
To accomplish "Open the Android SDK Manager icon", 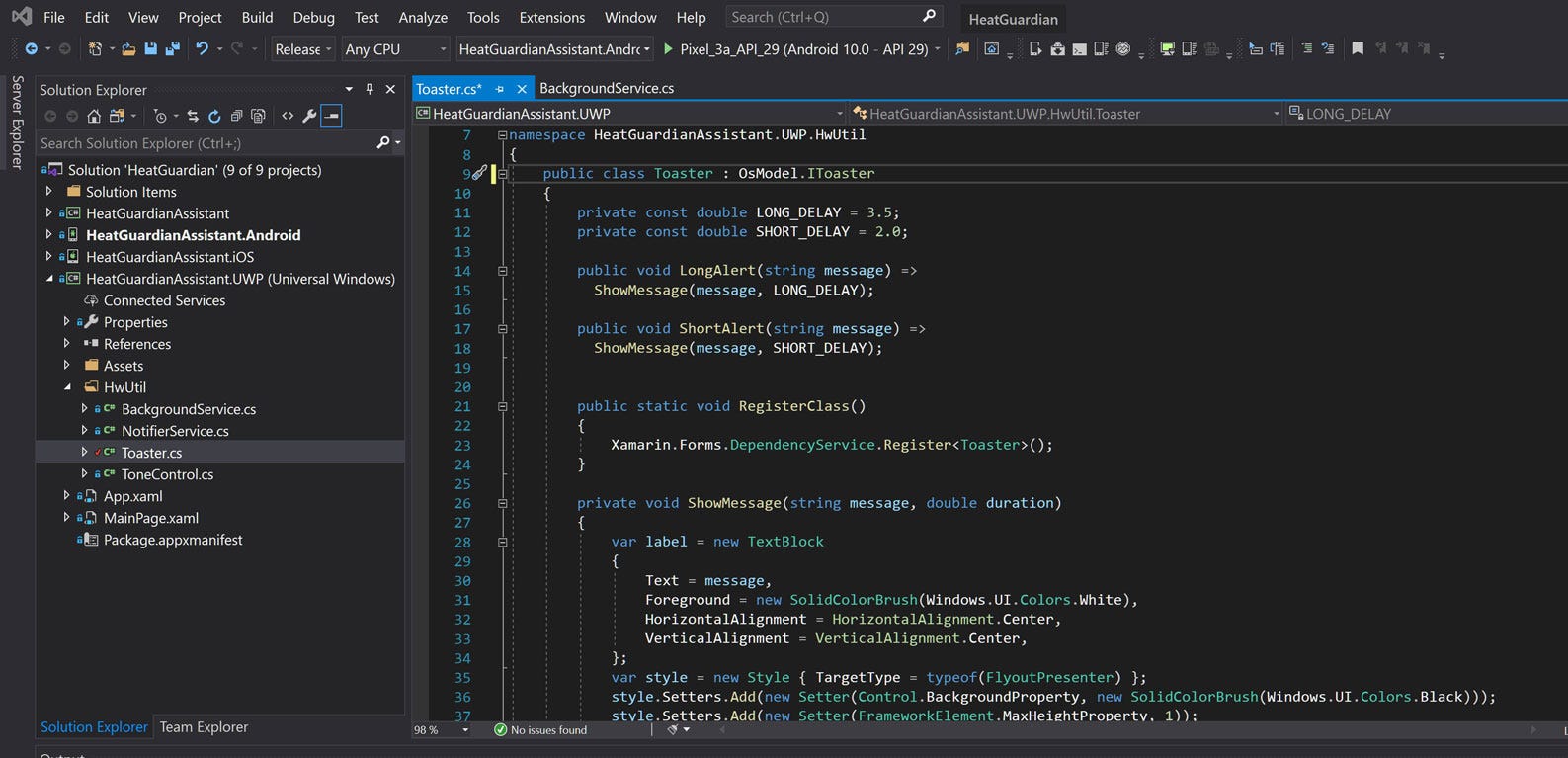I will (x=1057, y=48).
